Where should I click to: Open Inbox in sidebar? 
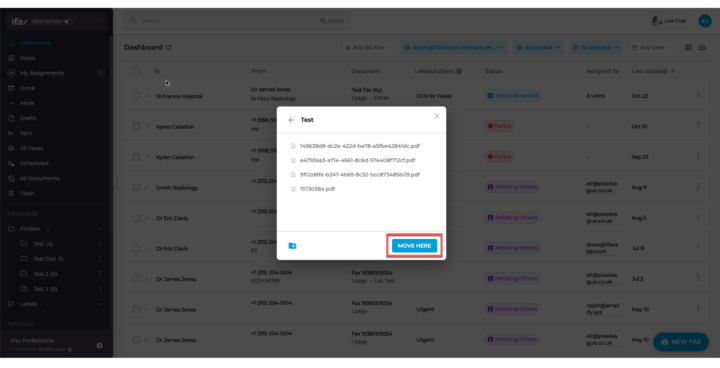(x=28, y=58)
